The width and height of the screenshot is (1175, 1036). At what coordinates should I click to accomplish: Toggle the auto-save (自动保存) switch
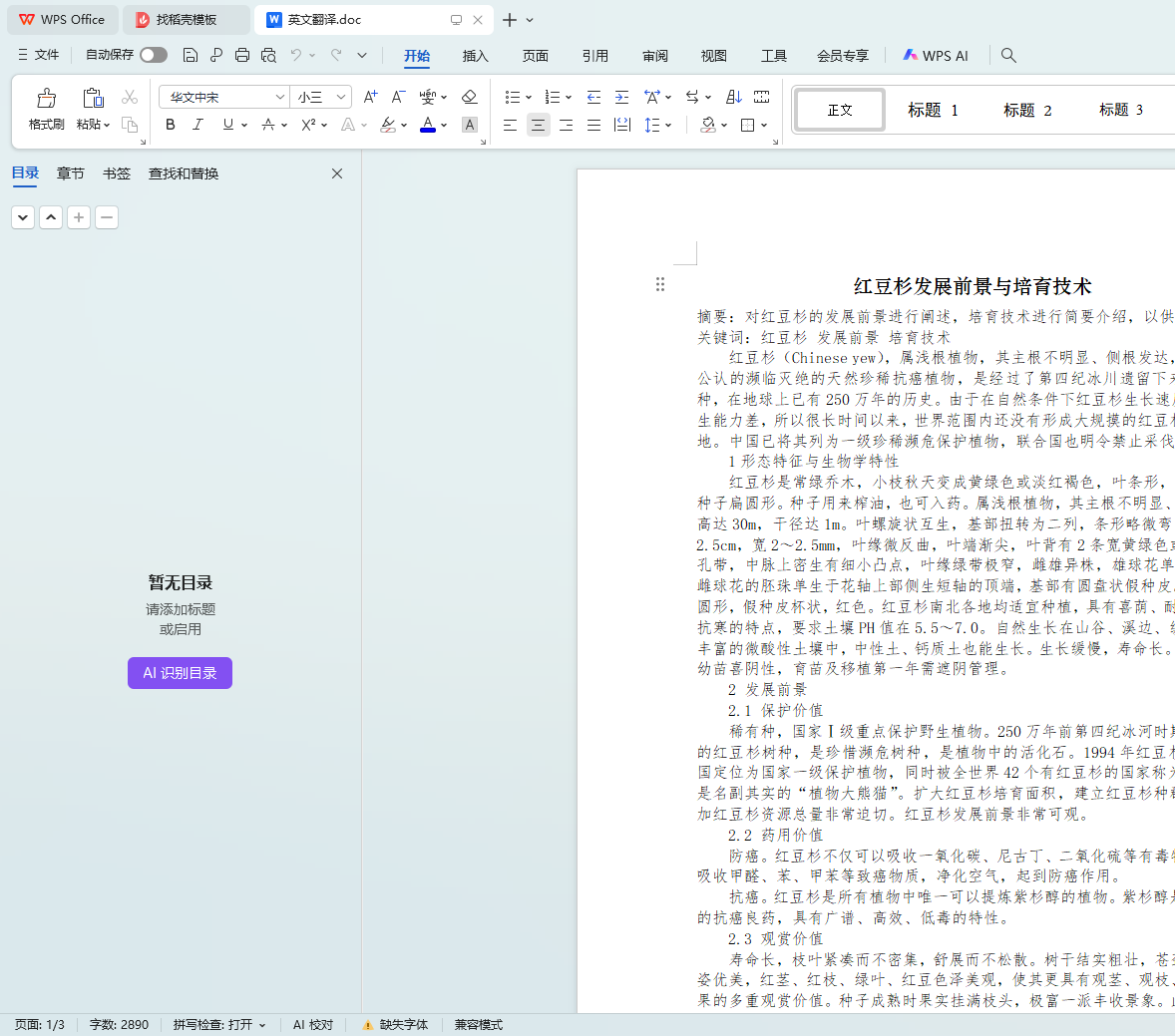154,55
